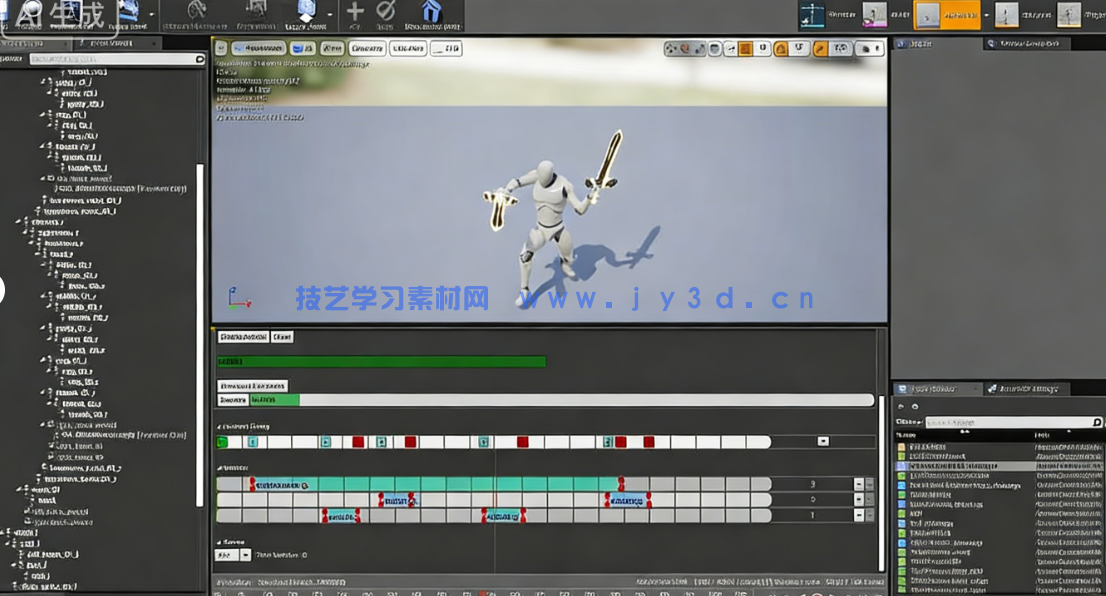
Task: Open the dropdown at end of notifies track
Action: point(823,441)
